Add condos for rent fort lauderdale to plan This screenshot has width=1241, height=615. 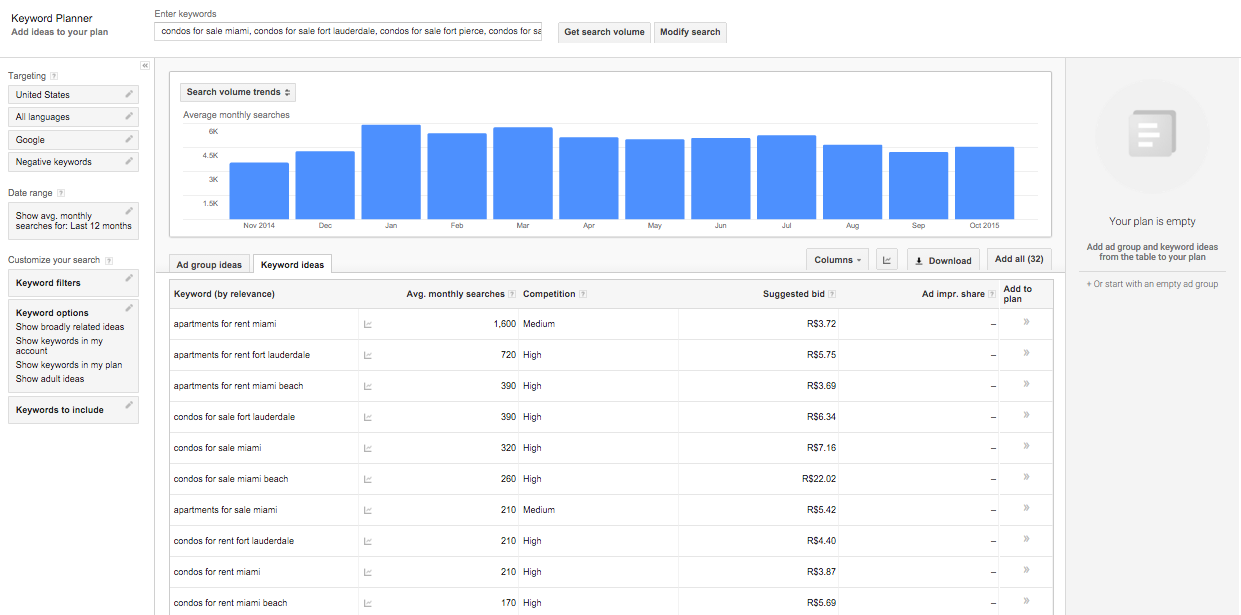[x=1026, y=539]
